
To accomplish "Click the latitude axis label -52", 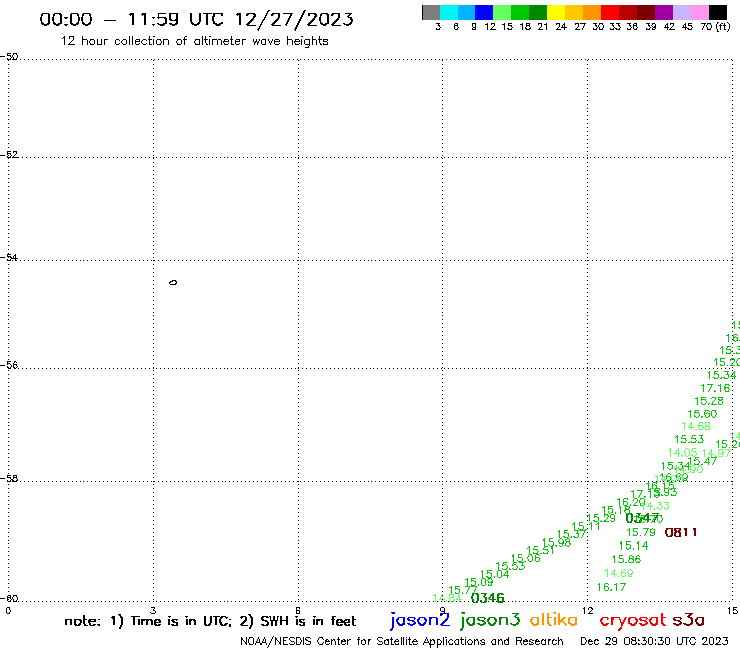I will (x=9, y=155).
